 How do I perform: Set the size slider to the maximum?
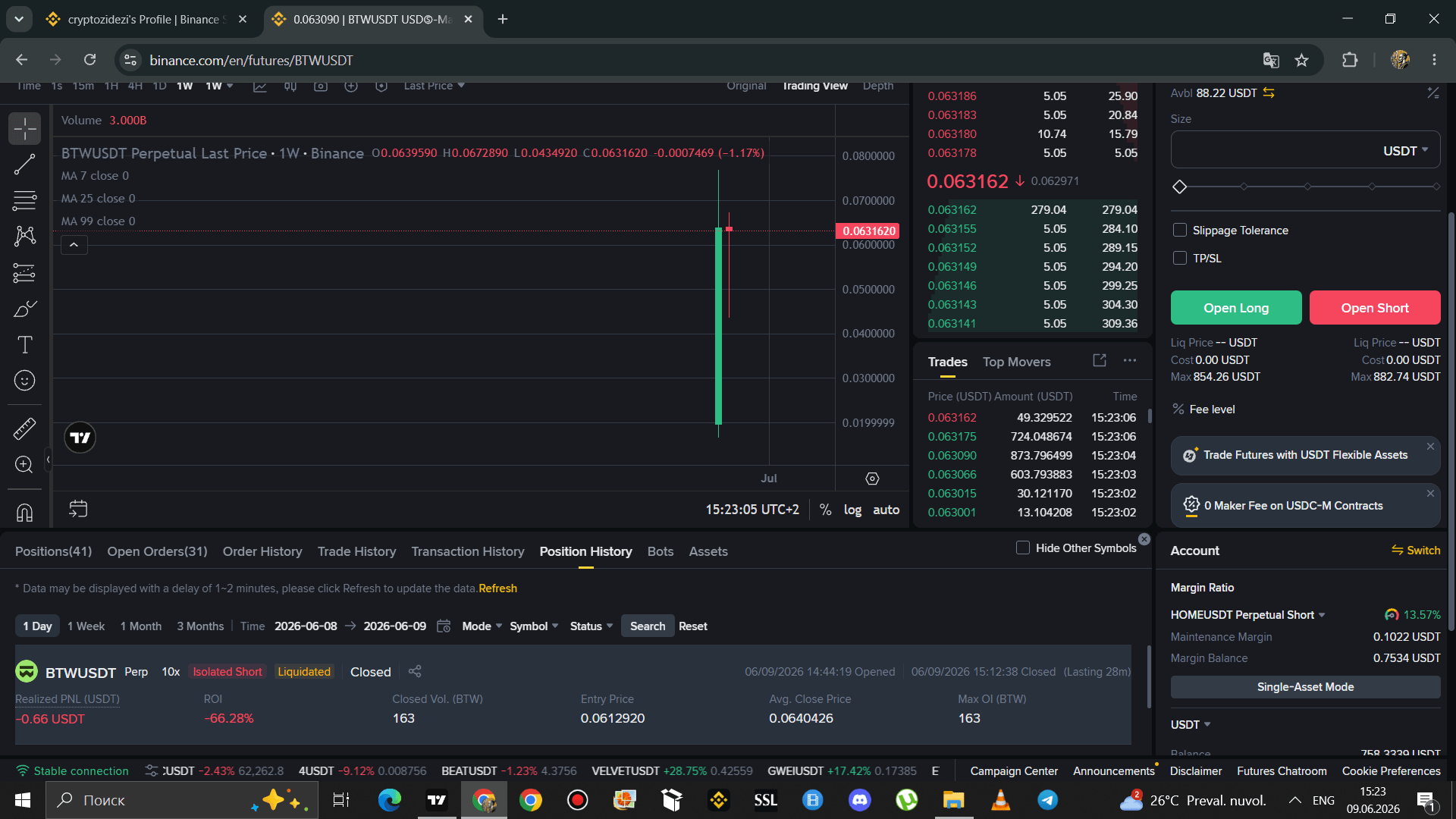pyautogui.click(x=1436, y=187)
